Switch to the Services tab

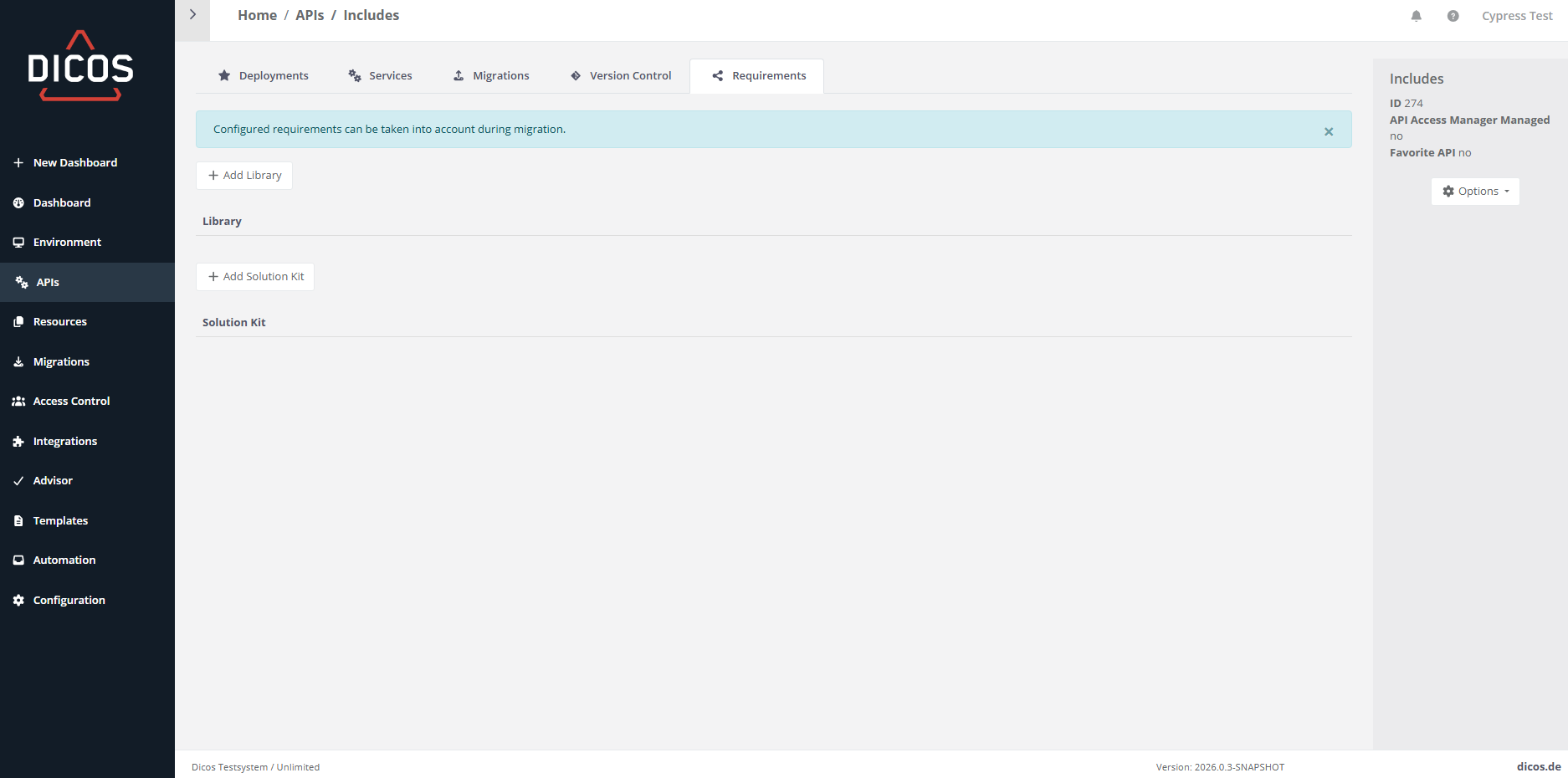(x=380, y=75)
